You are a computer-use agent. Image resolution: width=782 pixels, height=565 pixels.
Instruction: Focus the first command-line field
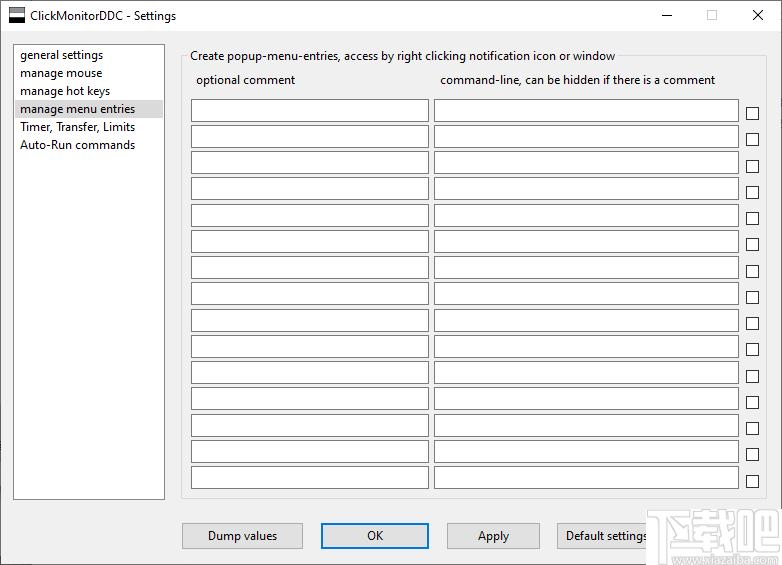pos(586,110)
